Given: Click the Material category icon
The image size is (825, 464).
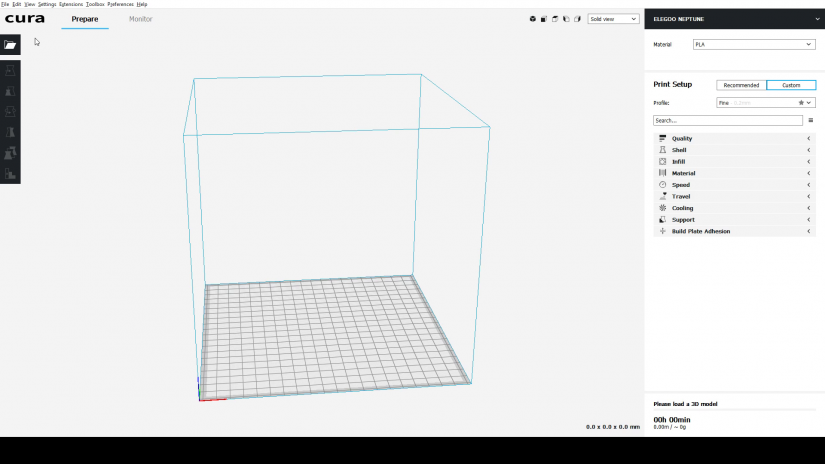Looking at the screenshot, I should point(662,173).
